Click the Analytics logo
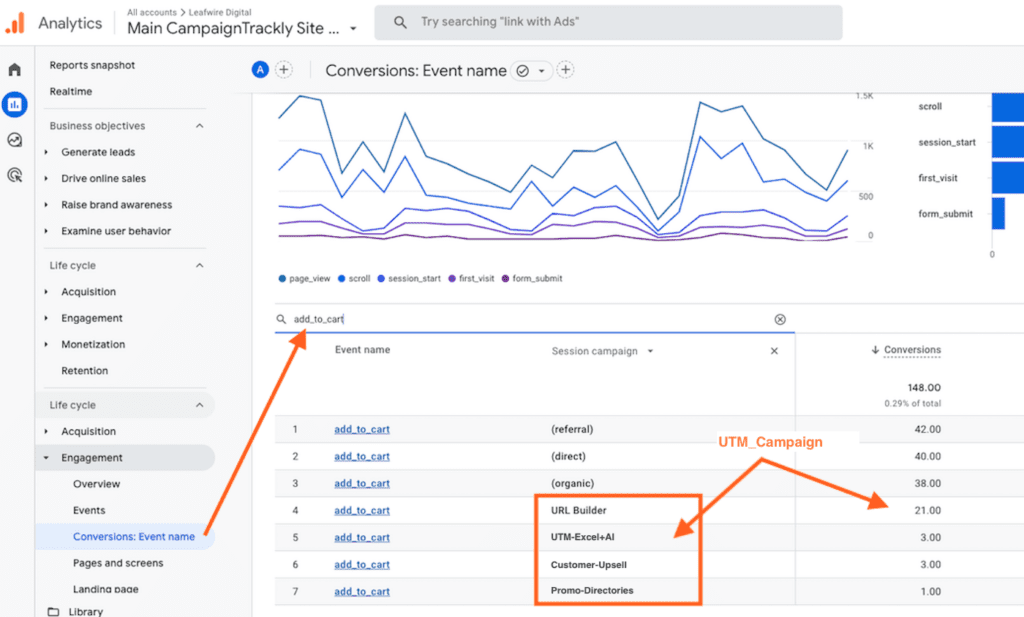This screenshot has width=1024, height=617. [x=16, y=22]
